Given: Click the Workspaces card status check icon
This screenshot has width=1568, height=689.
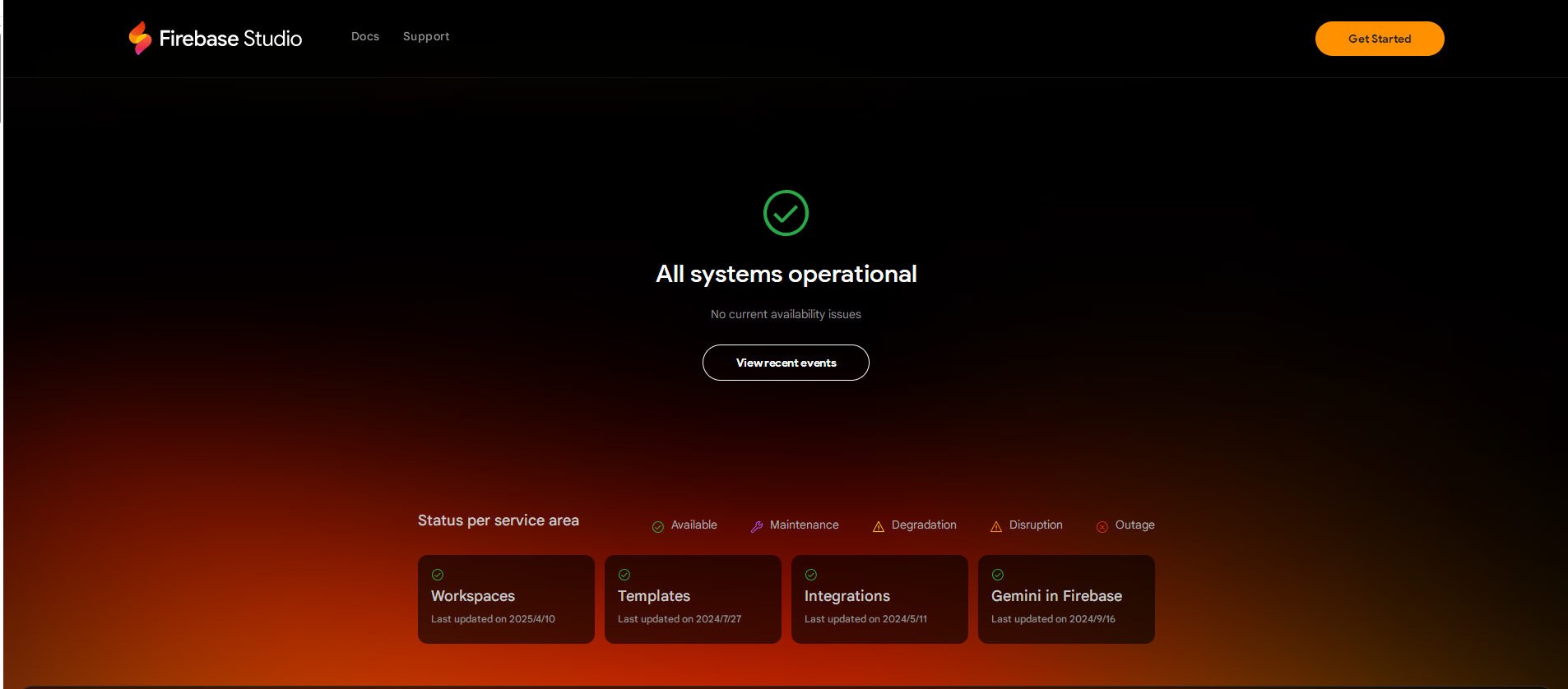Looking at the screenshot, I should pyautogui.click(x=438, y=575).
